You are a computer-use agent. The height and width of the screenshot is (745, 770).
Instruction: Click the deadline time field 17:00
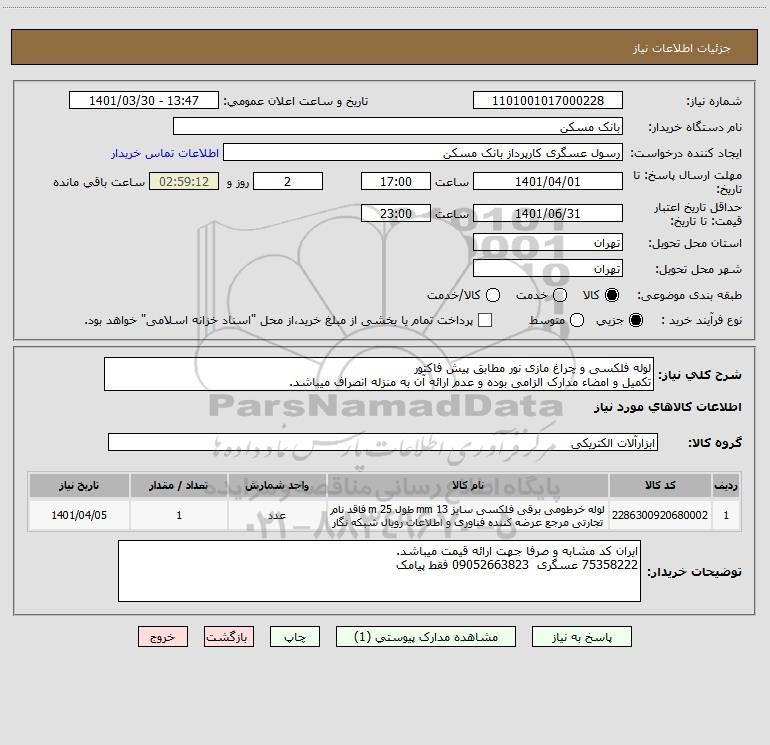tap(396, 181)
